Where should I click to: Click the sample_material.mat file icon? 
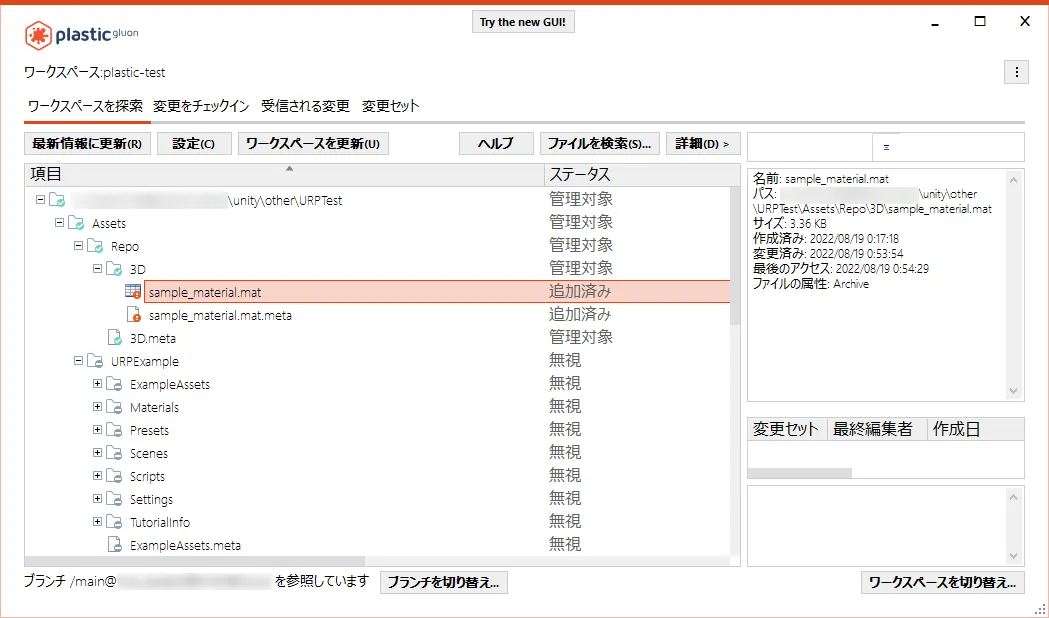click(132, 292)
